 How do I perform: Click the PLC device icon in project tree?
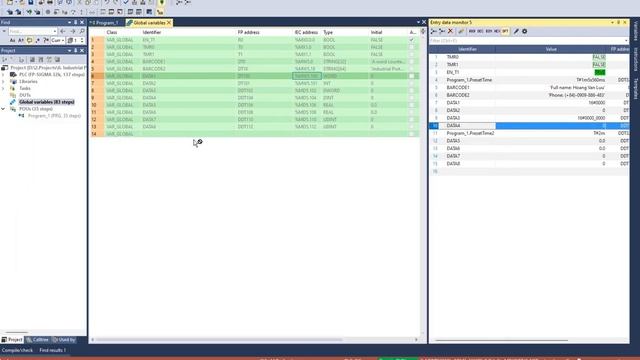pyautogui.click(x=13, y=75)
